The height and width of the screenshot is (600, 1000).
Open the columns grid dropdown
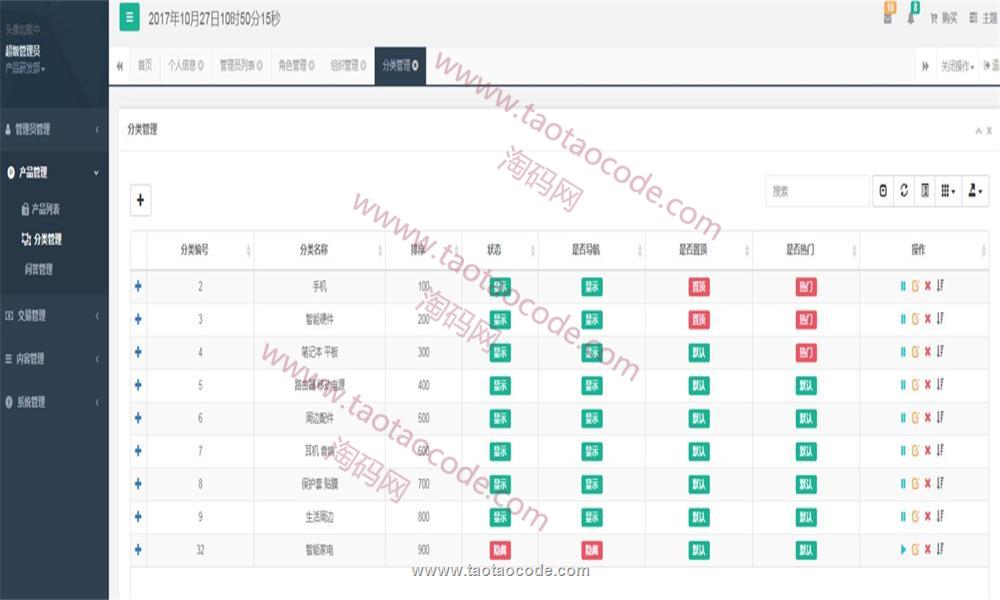947,191
